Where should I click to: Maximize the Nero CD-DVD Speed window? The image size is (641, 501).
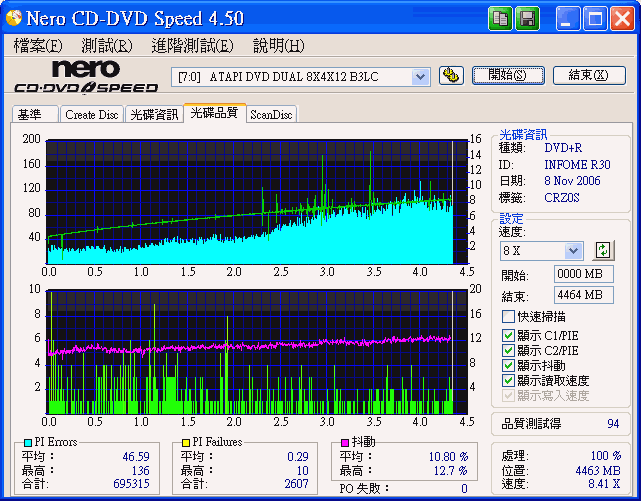595,18
